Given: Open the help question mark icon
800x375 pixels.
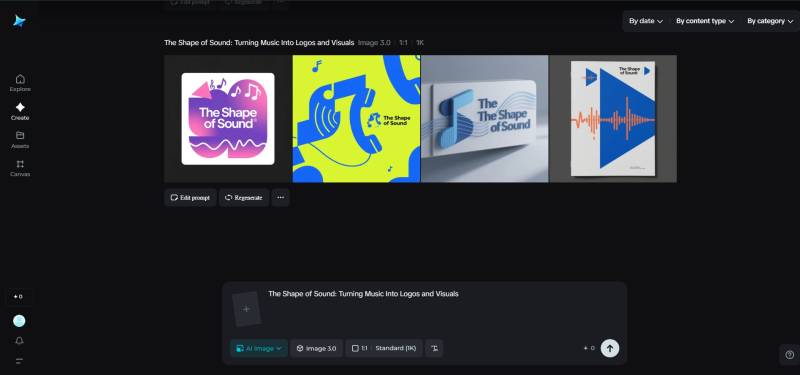Looking at the screenshot, I should click(x=789, y=355).
